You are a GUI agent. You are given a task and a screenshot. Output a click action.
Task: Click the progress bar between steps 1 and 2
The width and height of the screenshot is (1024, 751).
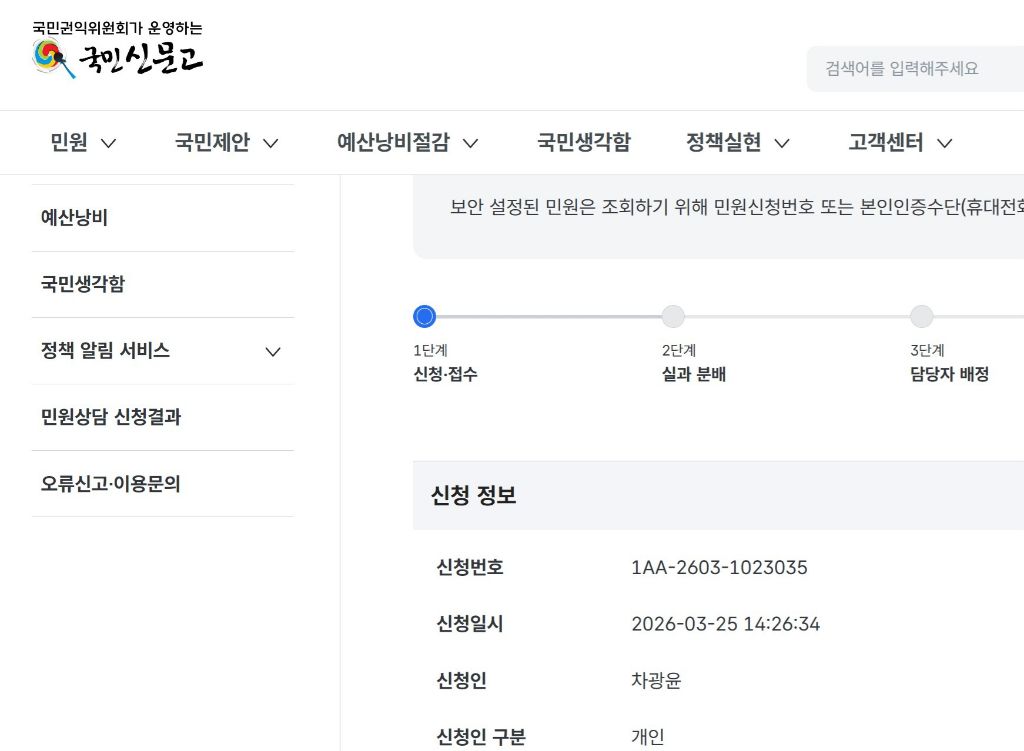click(548, 317)
